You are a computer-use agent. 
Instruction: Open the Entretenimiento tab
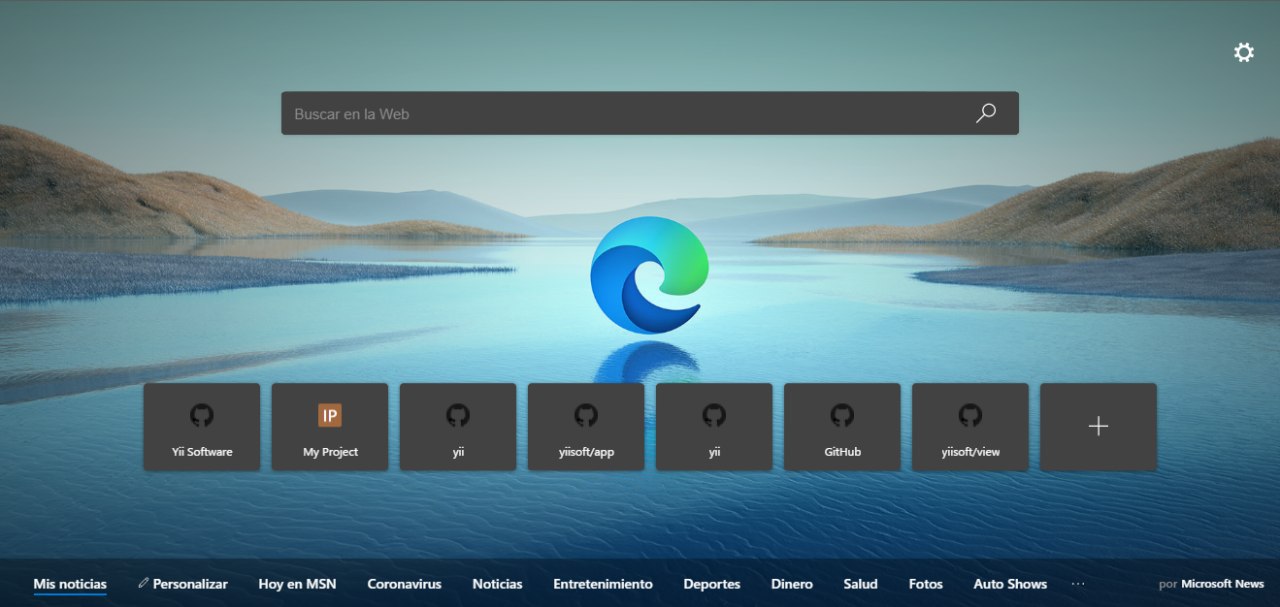click(603, 584)
